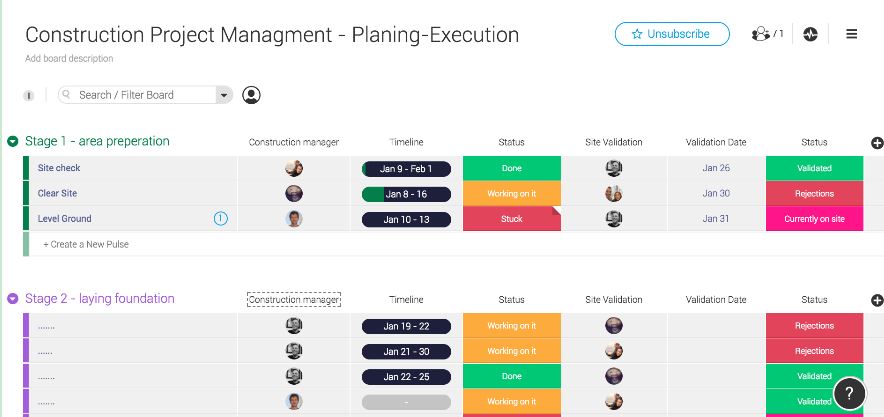Open the hamburger board menu

(852, 34)
